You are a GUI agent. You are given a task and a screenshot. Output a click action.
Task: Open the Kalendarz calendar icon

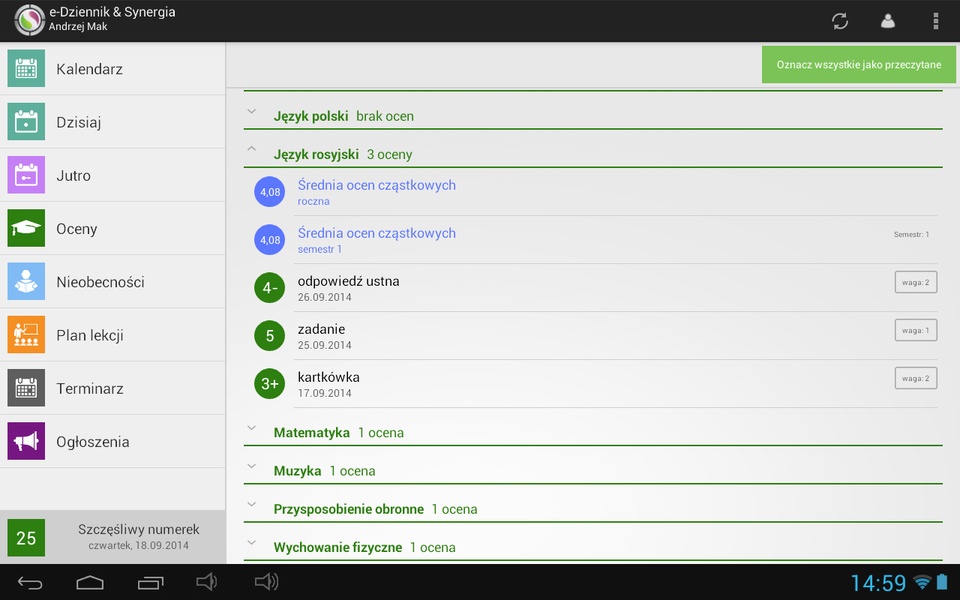[x=26, y=68]
